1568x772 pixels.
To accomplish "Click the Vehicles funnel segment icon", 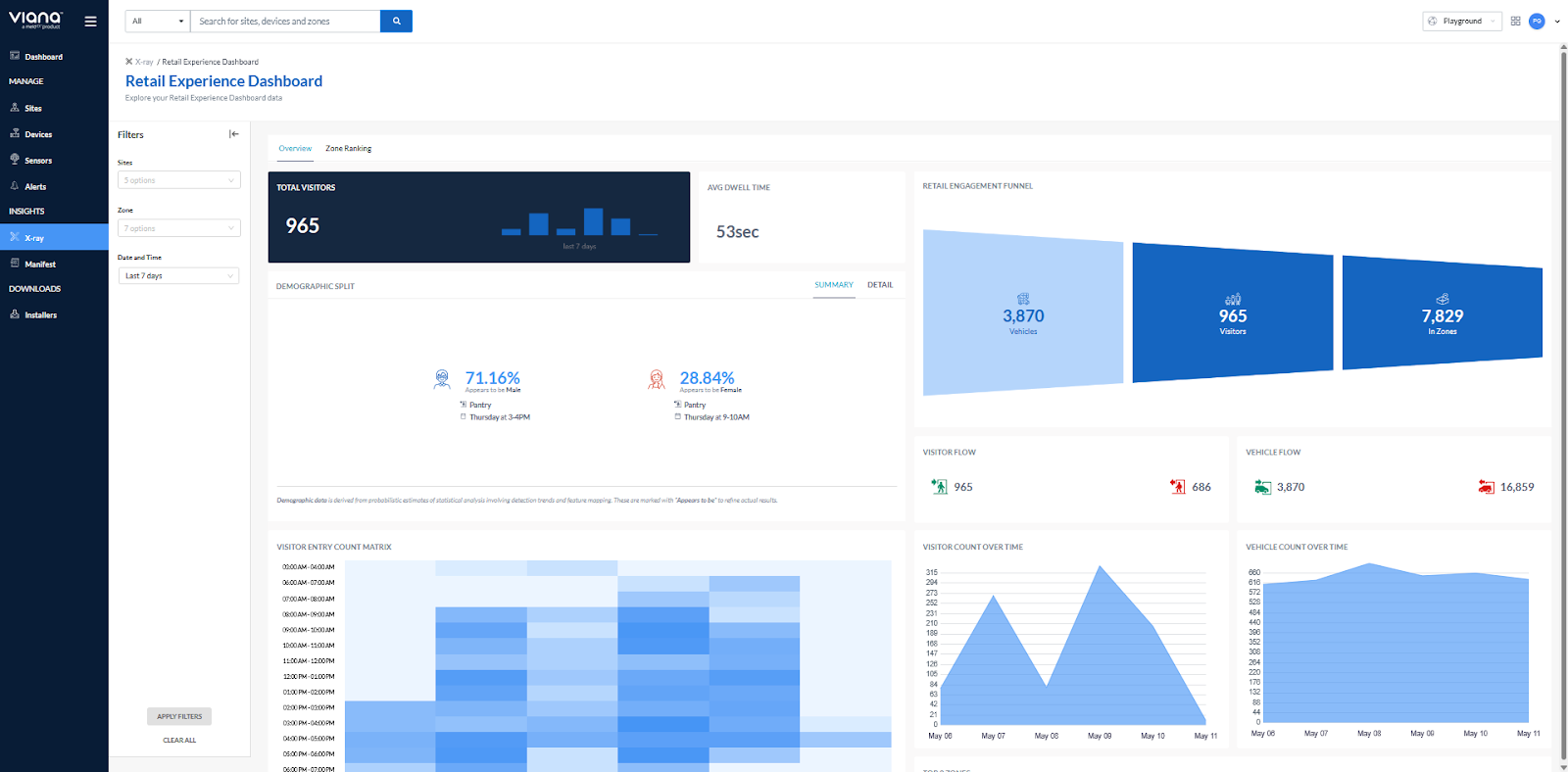I will [x=1023, y=299].
